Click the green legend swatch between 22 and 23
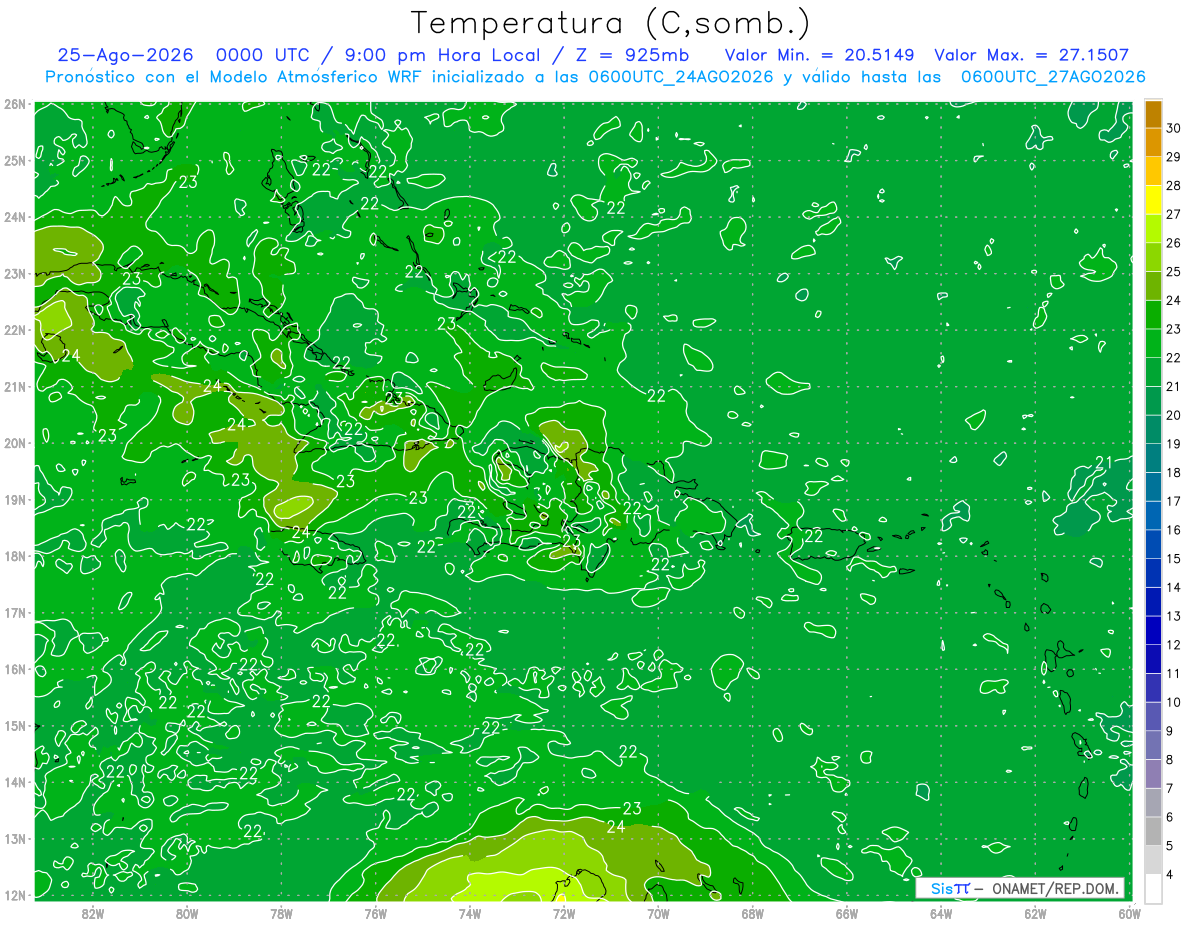Screen dimensions: 1200x927 (x=1153, y=343)
